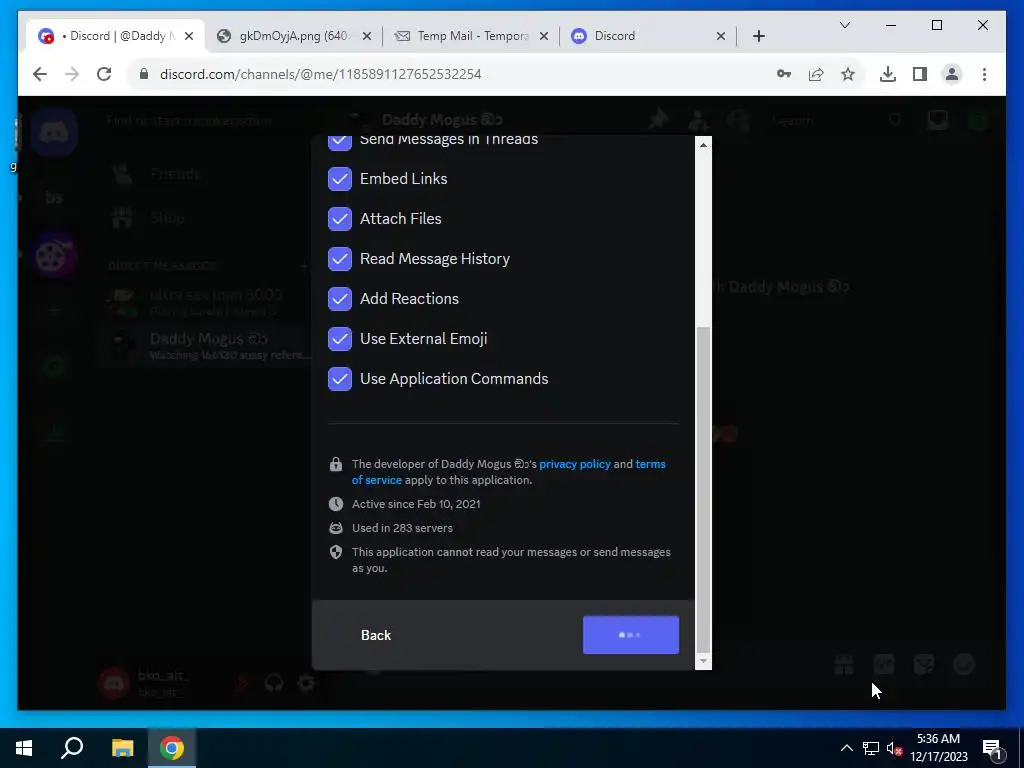
Task: Open Discord inbox icon
Action: tap(938, 120)
